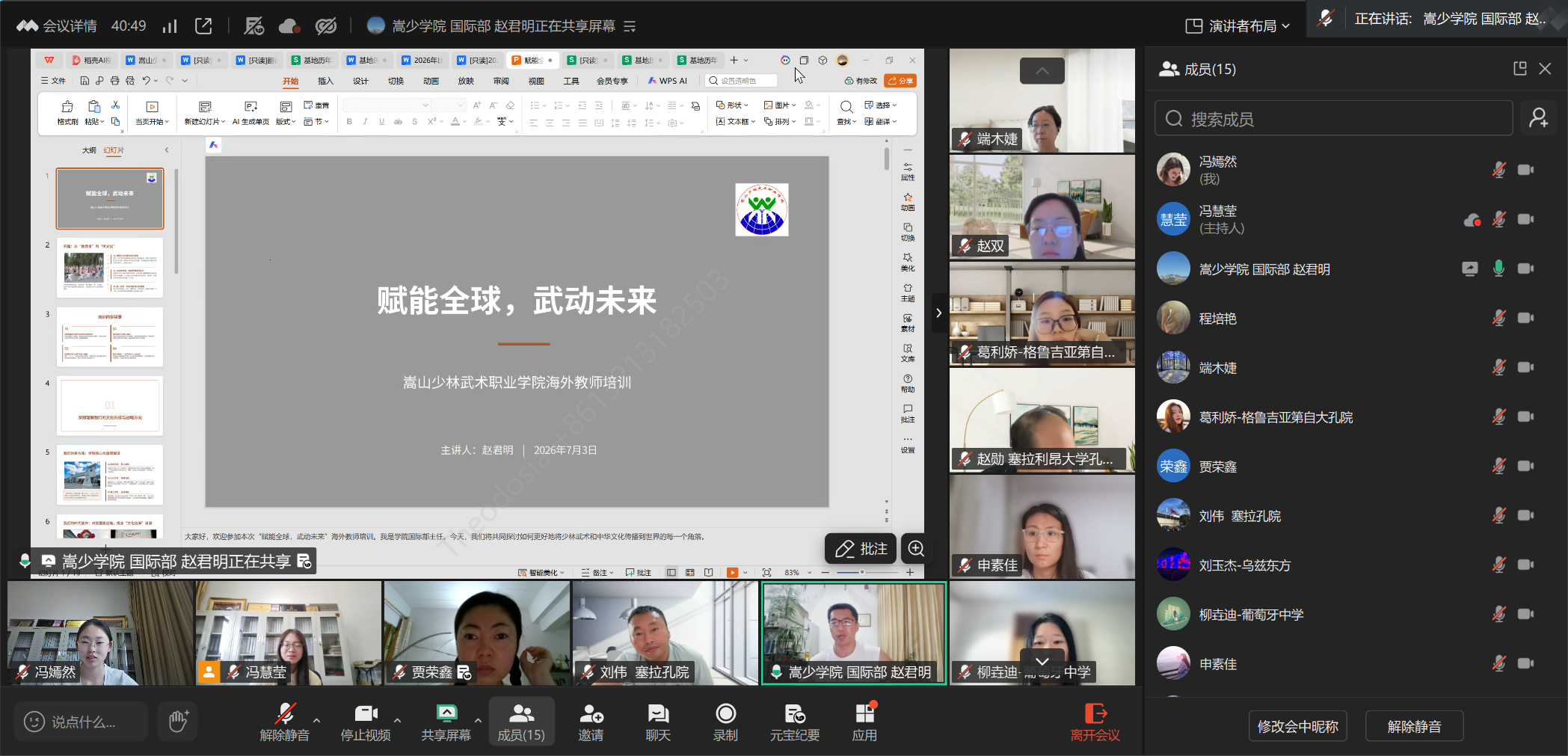Click the raise hand icon

[178, 722]
